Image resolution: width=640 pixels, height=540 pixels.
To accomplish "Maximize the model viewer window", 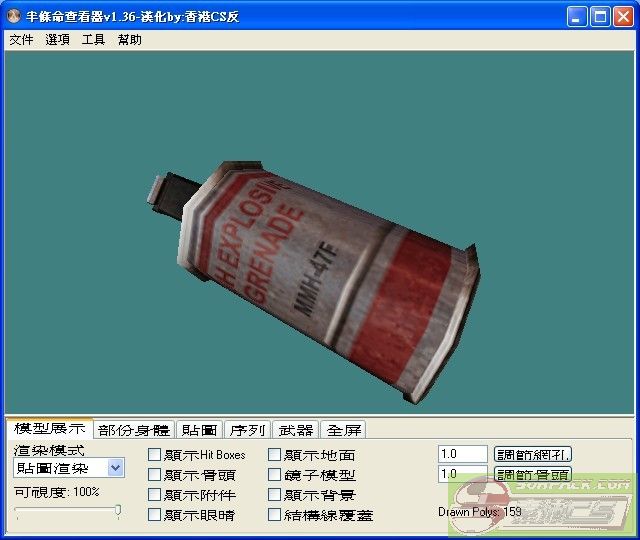I will (600, 17).
